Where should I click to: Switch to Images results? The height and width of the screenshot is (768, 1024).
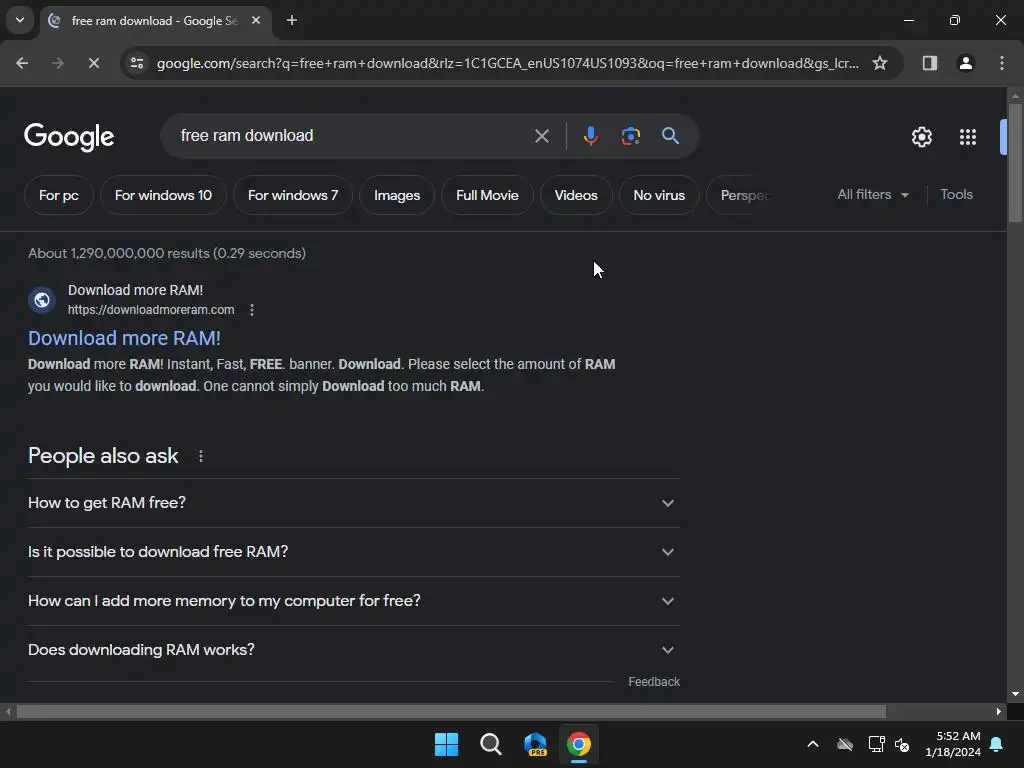pyautogui.click(x=396, y=195)
